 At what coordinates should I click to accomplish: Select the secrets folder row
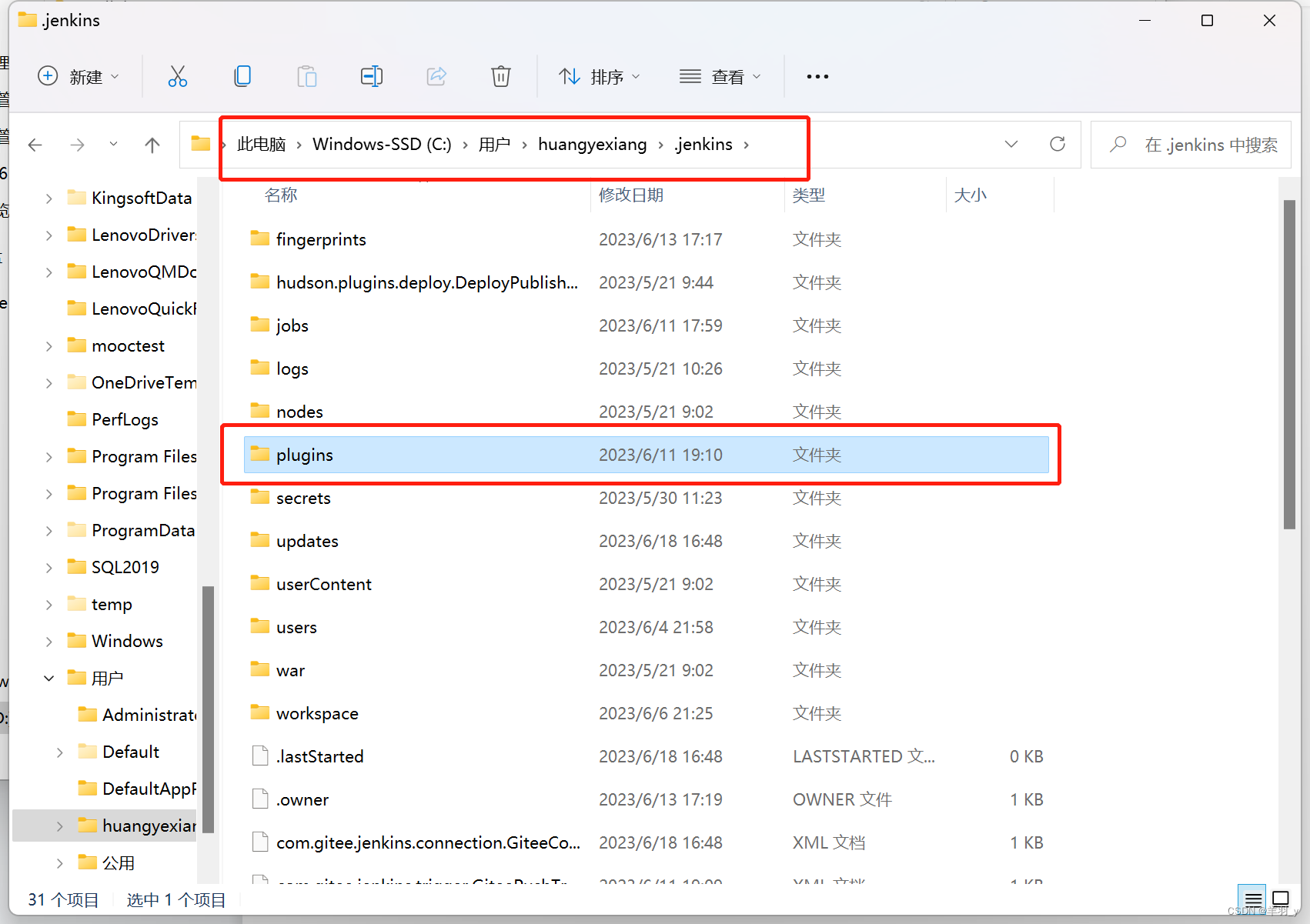(x=647, y=498)
